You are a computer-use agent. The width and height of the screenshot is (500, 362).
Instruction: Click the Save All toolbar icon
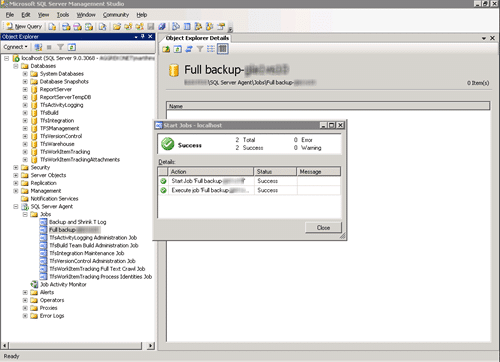point(162,27)
